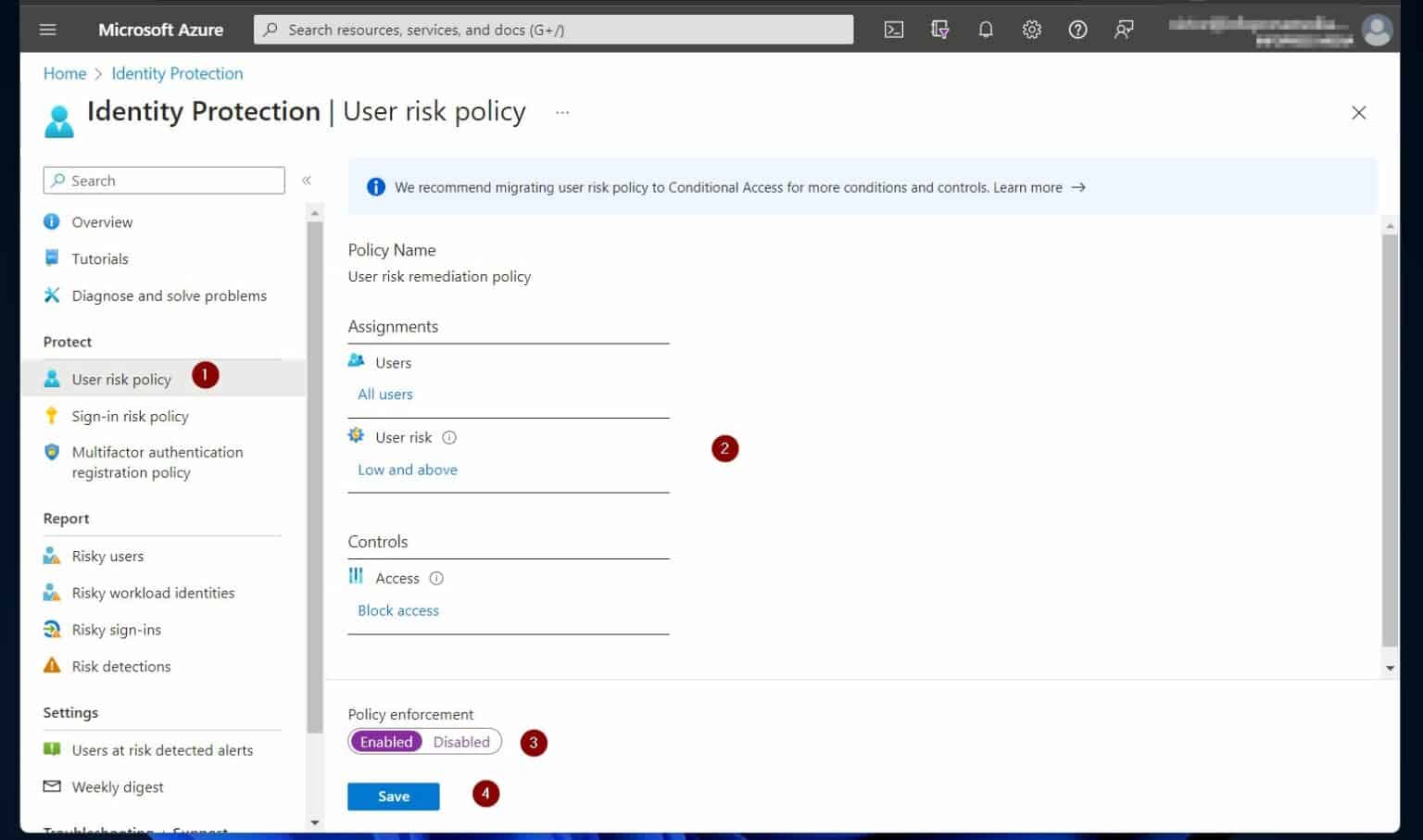
Task: Open the help question mark icon
Action: click(x=1077, y=30)
